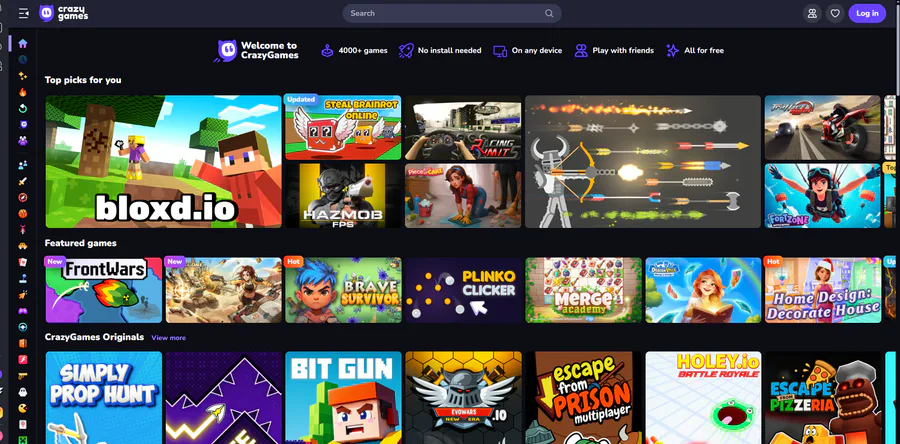Click the 'Play with friends' text
Image resolution: width=900 pixels, height=444 pixels.
click(x=623, y=50)
